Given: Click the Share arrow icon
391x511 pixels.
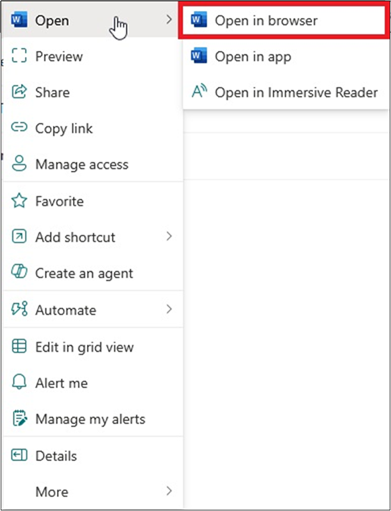Looking at the screenshot, I should click(19, 92).
